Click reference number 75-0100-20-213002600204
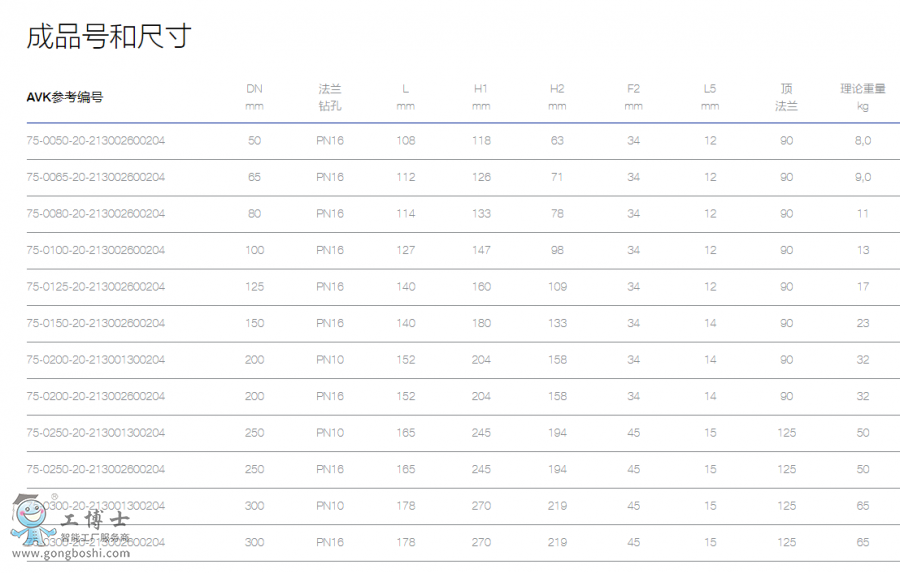The height and width of the screenshot is (573, 900). 96,250
